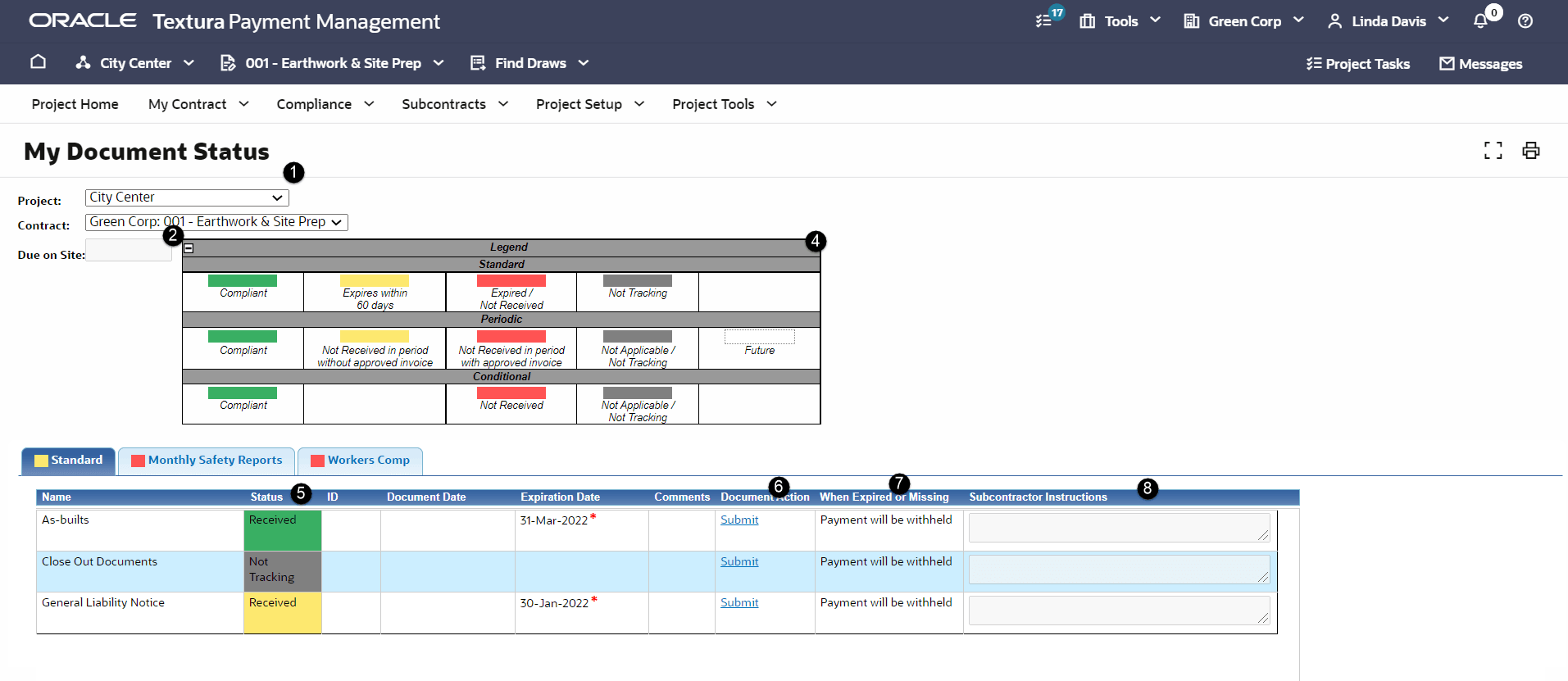
Task: Print the My Document Status page
Action: pyautogui.click(x=1531, y=151)
